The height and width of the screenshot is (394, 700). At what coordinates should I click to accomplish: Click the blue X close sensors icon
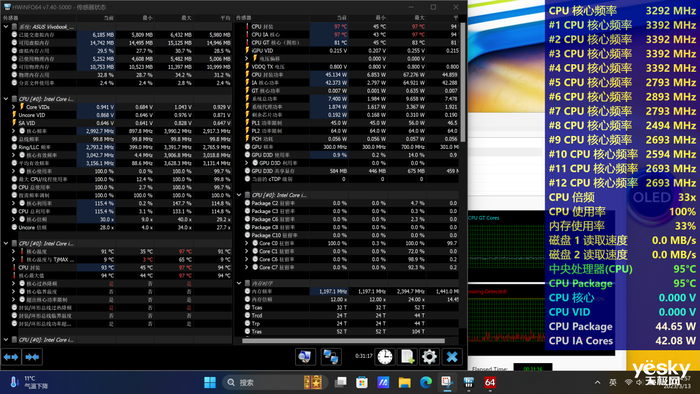click(452, 357)
